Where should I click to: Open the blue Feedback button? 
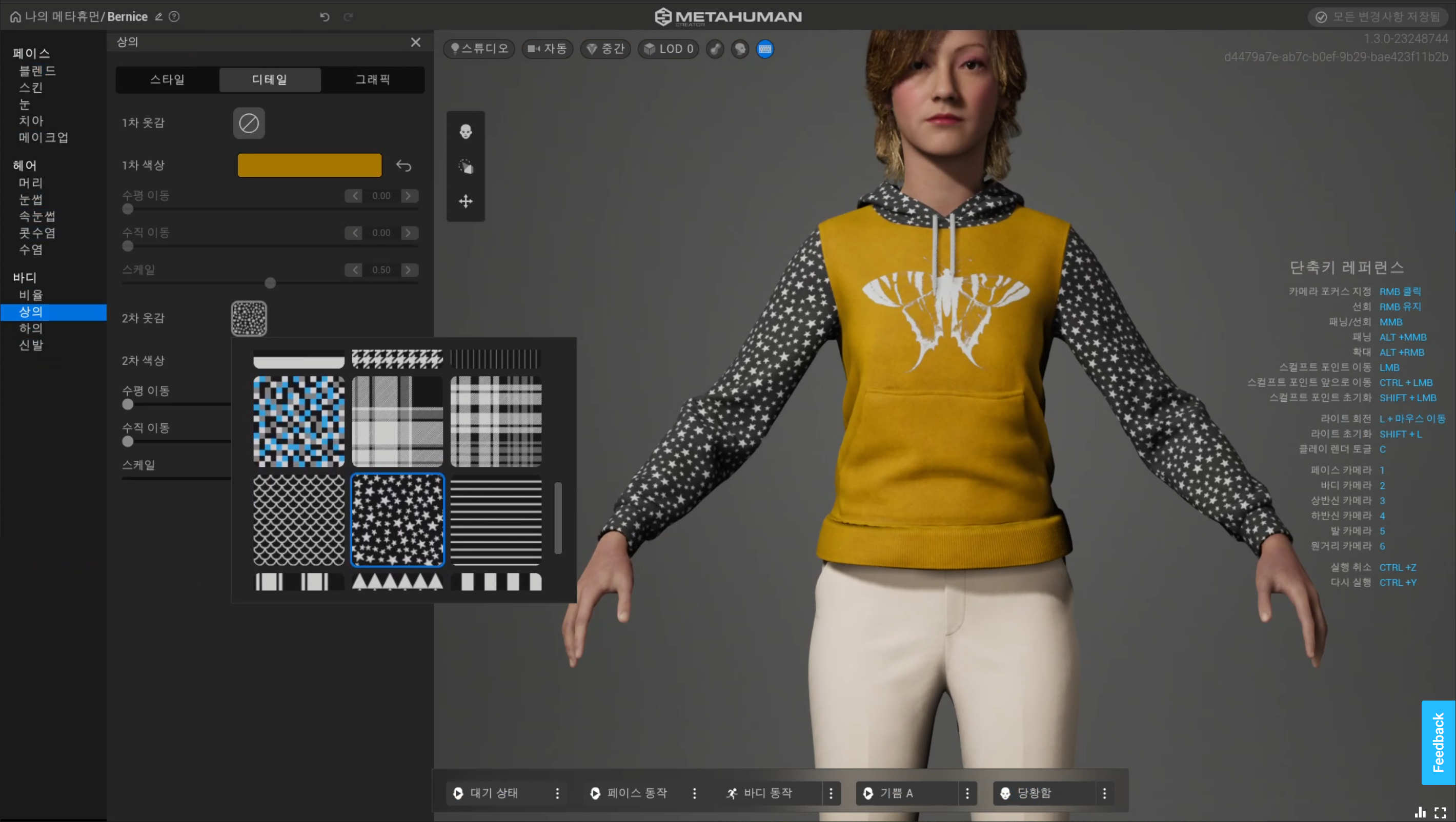[x=1438, y=743]
